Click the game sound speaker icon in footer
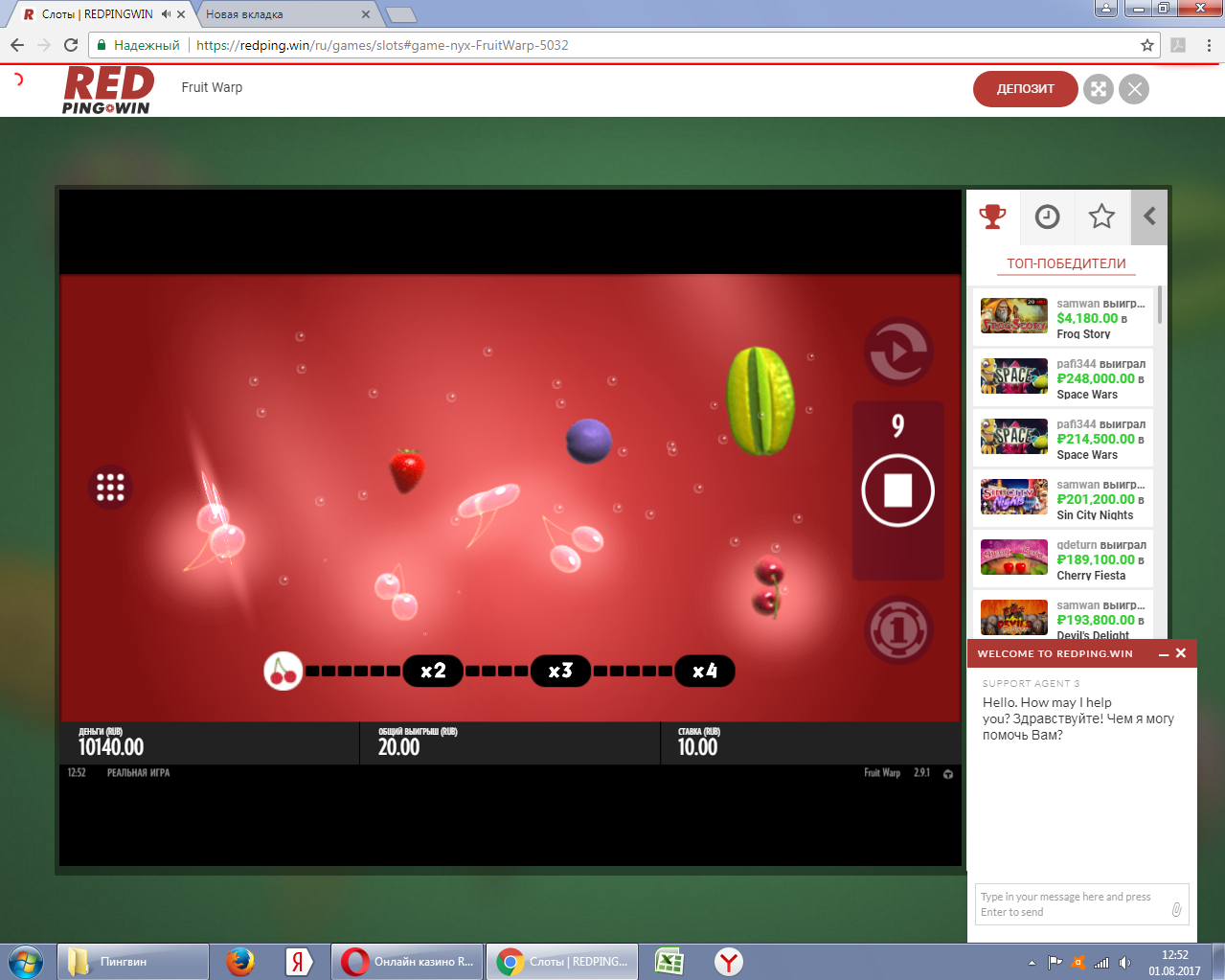 pyautogui.click(x=948, y=773)
